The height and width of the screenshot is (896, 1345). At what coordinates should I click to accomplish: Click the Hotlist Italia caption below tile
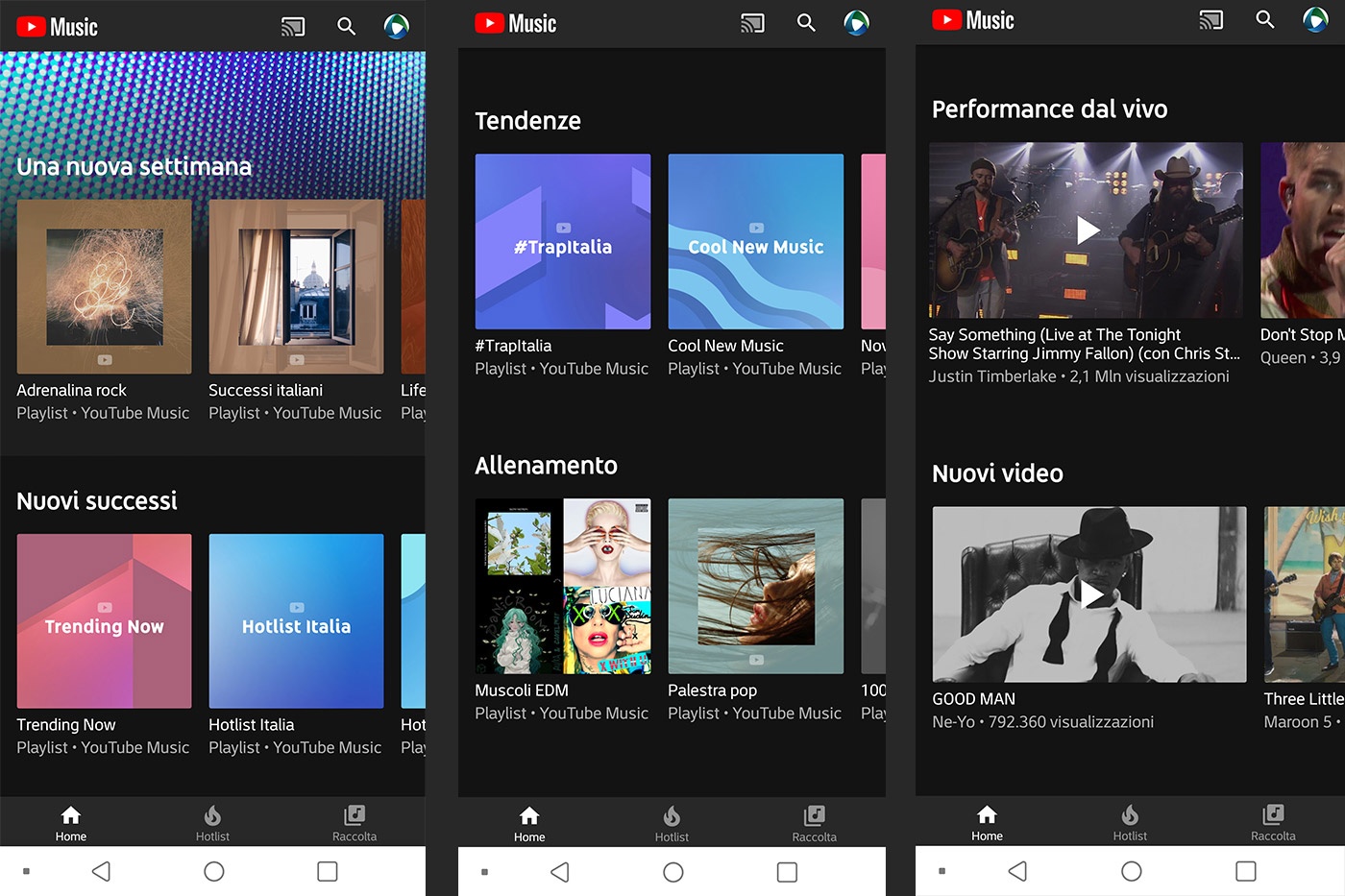click(x=252, y=724)
